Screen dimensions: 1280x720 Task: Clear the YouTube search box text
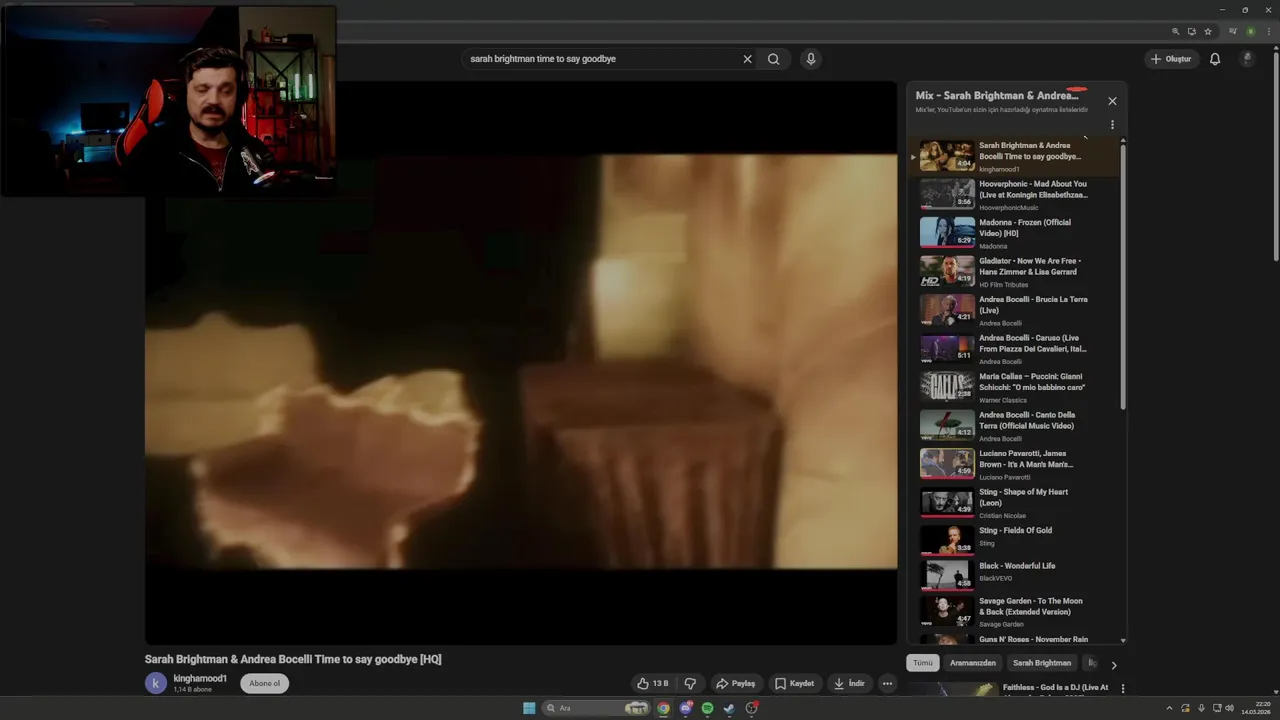click(x=747, y=59)
